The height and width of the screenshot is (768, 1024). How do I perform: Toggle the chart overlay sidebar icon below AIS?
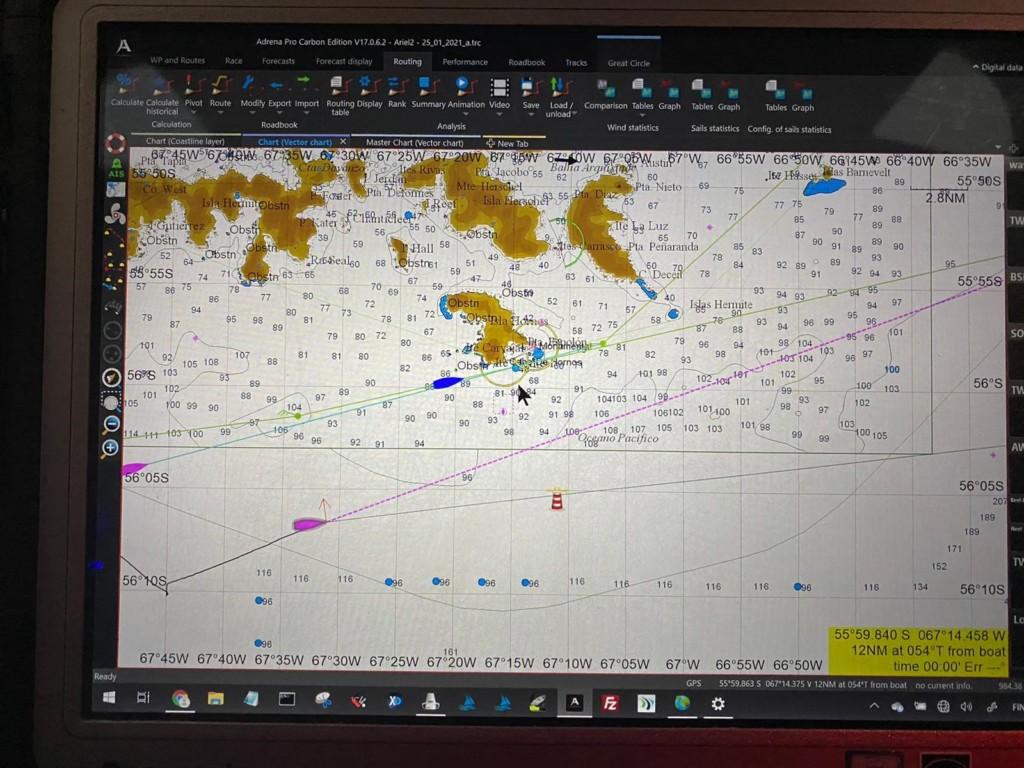pos(116,190)
